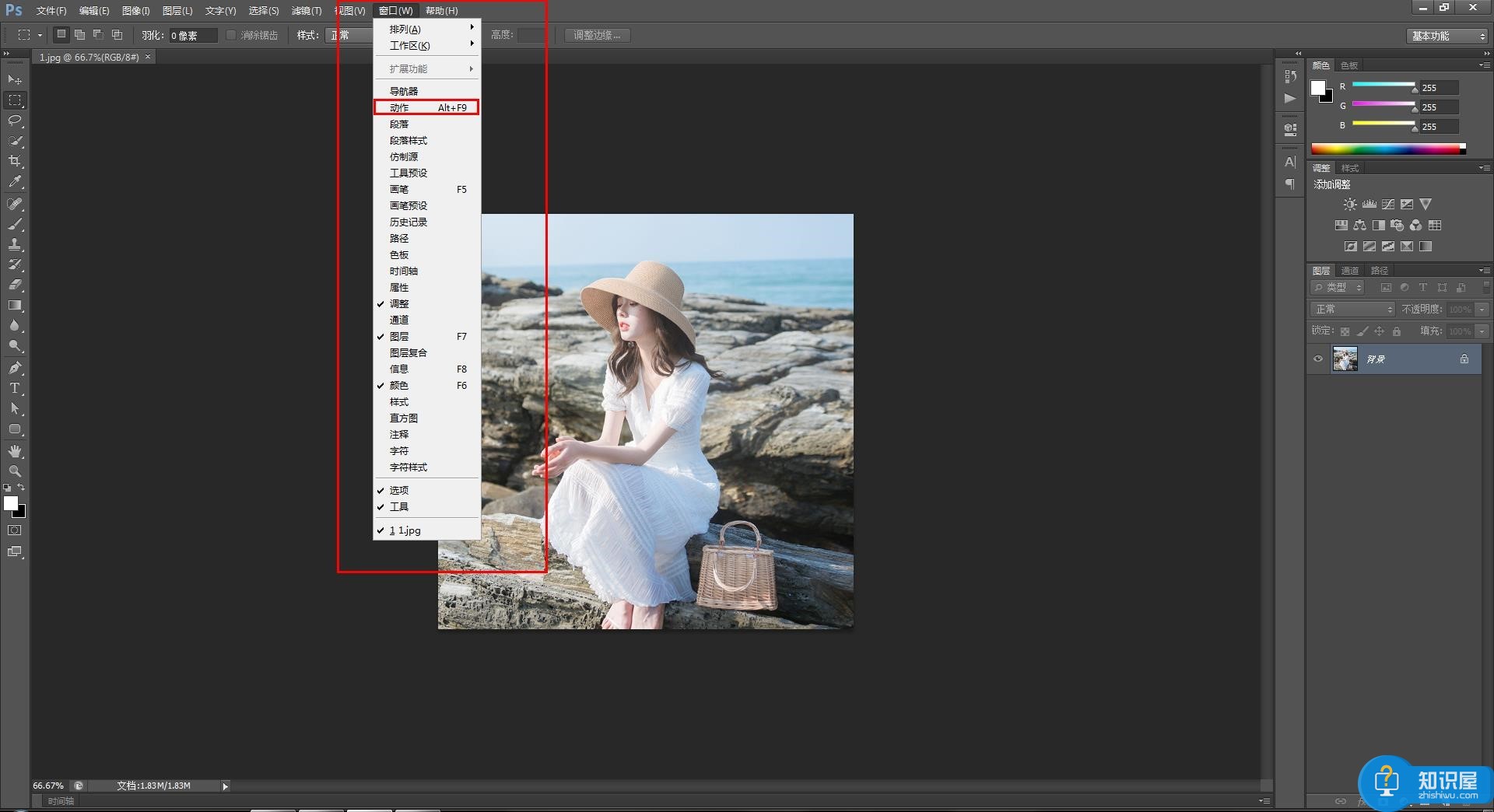Open the Character panel icon
This screenshot has width=1494, height=812.
point(1290,162)
